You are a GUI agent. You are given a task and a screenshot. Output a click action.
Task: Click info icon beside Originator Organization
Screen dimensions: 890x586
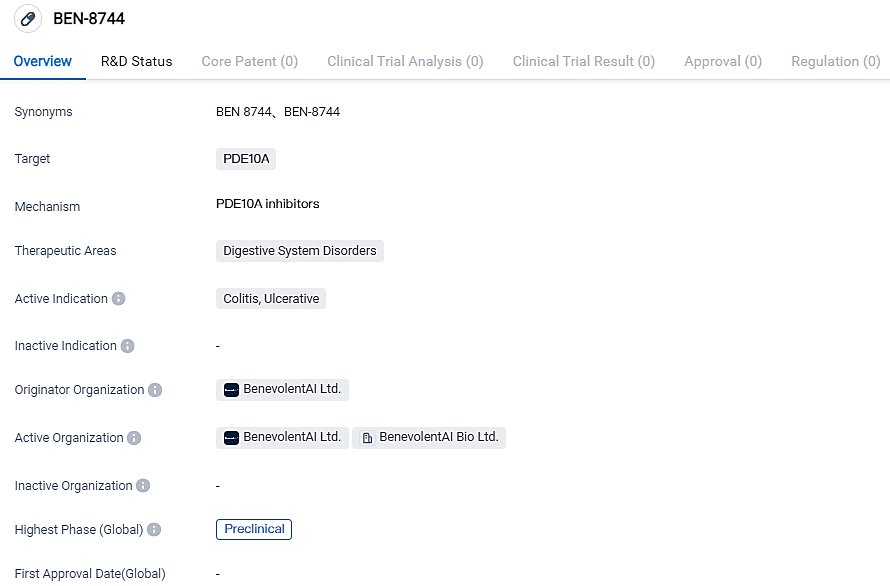pos(155,390)
